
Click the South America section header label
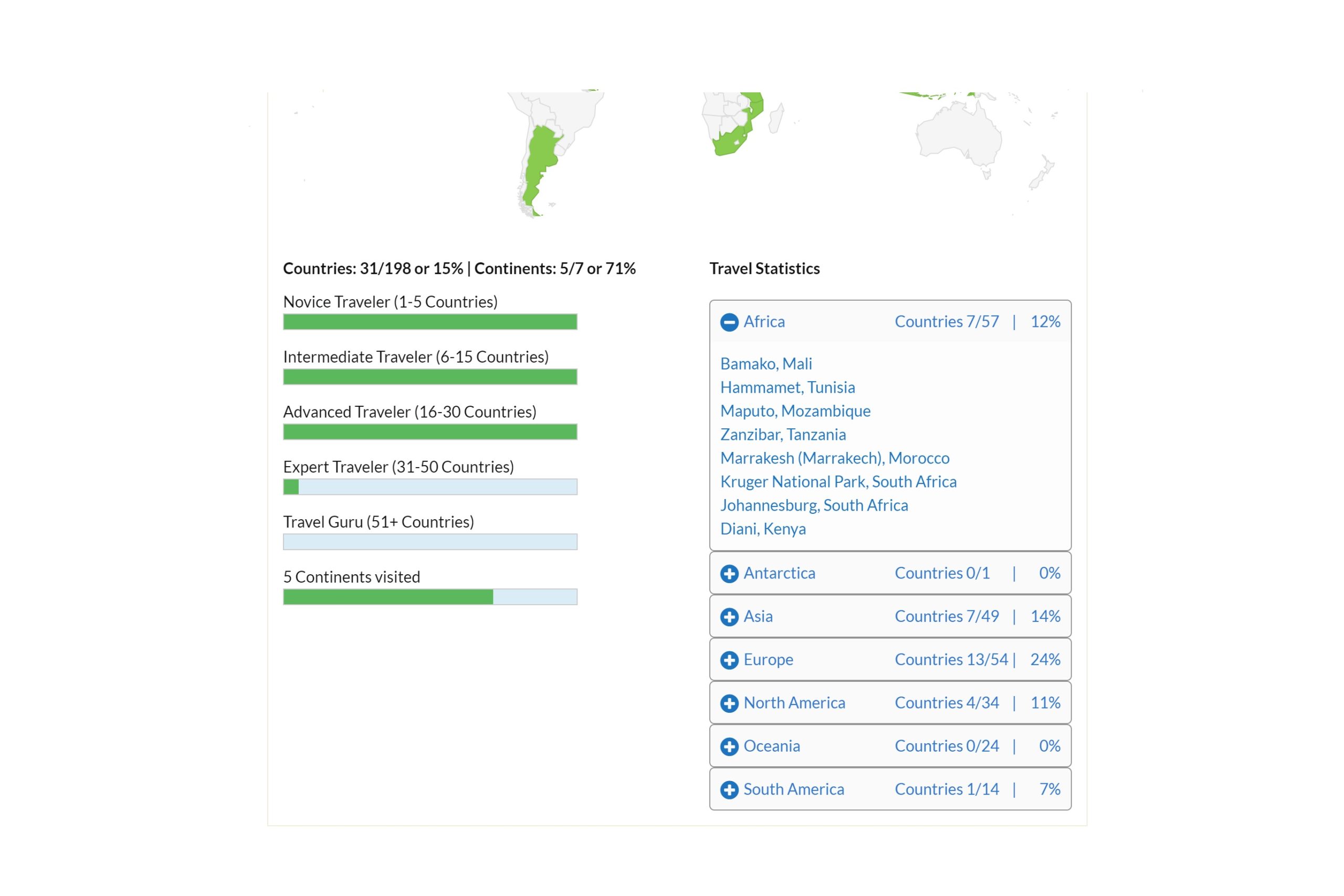[x=794, y=789]
